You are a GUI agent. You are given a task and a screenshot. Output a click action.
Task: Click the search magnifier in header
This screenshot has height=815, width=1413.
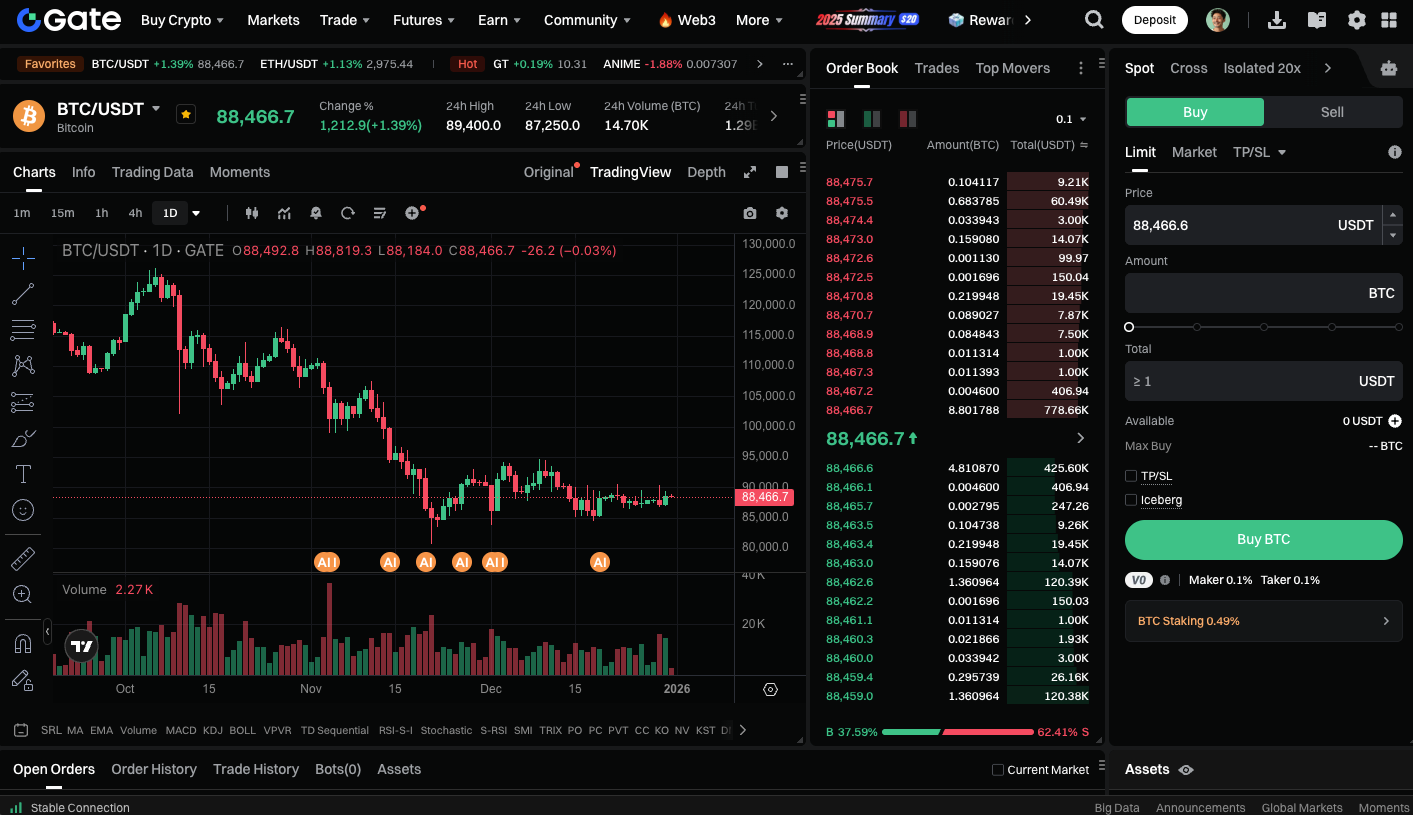tap(1095, 20)
